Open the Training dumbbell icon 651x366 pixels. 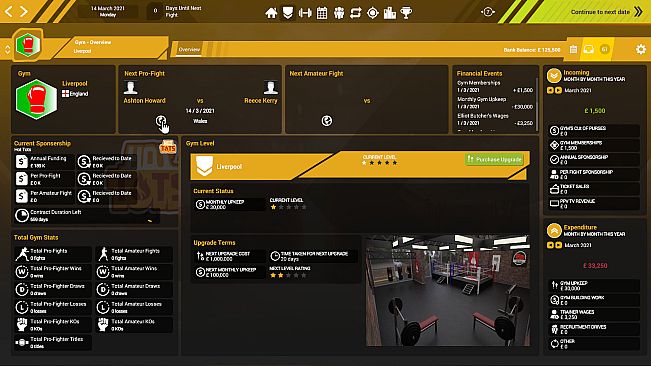[x=305, y=13]
